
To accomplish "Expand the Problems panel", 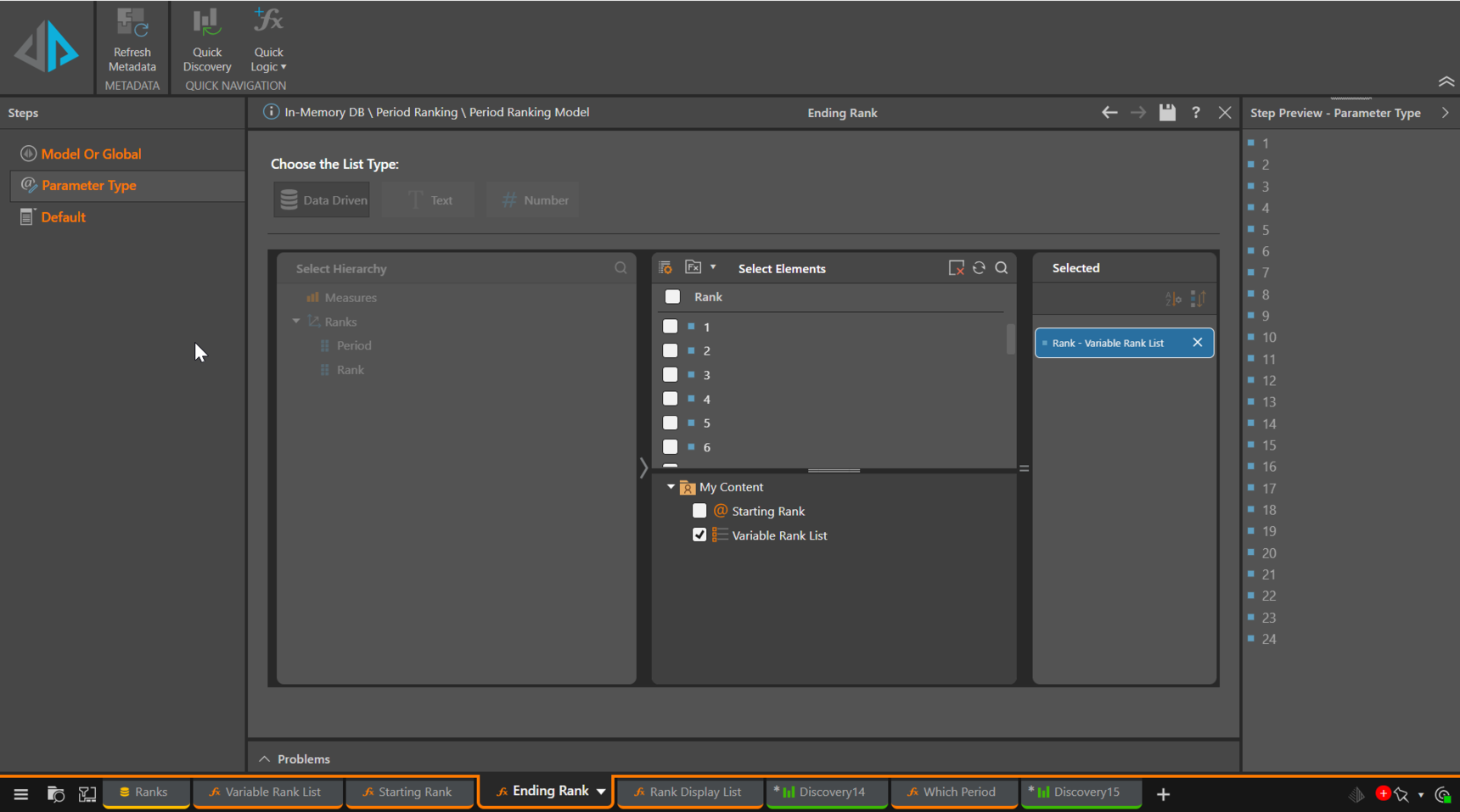I will [265, 759].
